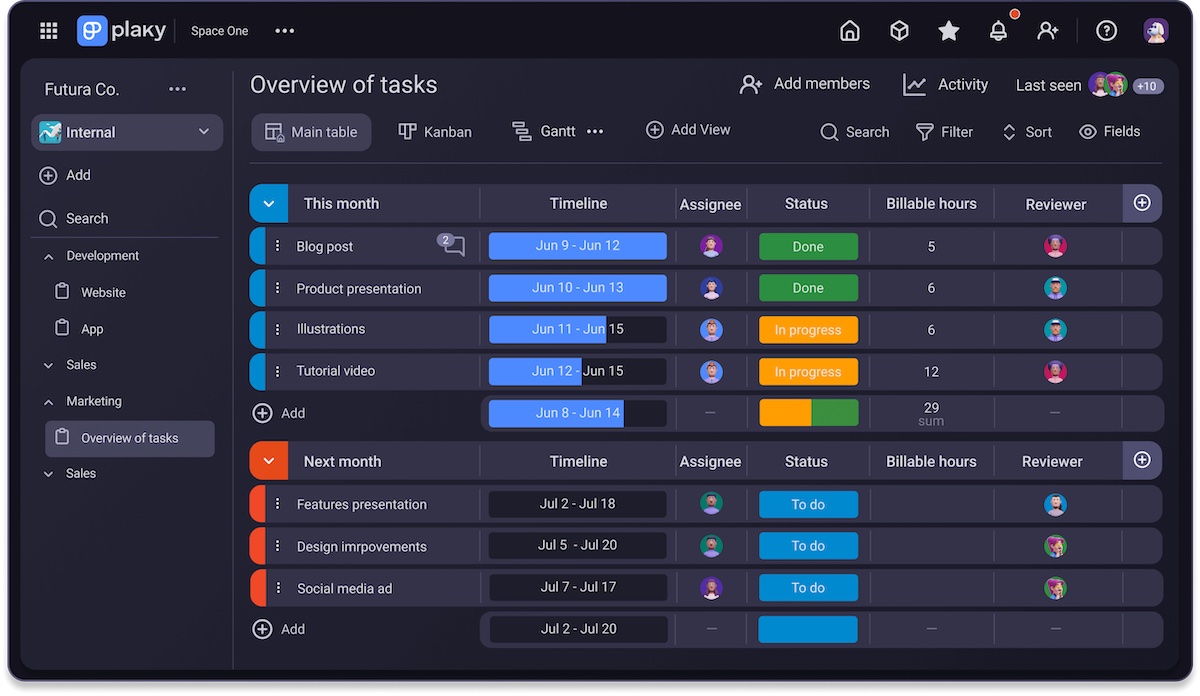The width and height of the screenshot is (1200, 696).
Task: Add column to This month group
Action: click(1142, 203)
